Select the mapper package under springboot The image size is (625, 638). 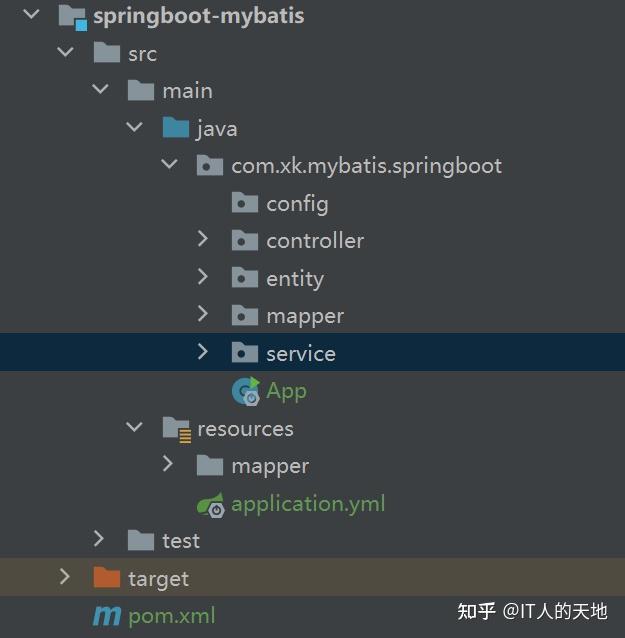pyautogui.click(x=305, y=317)
